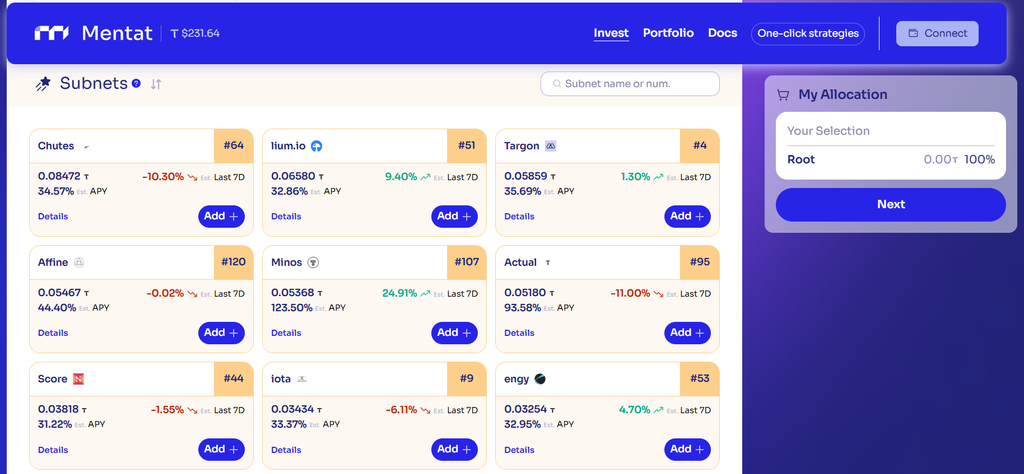Viewport: 1024px width, 474px height.
Task: Click the #51 badge on lium.io card
Action: coord(466,146)
